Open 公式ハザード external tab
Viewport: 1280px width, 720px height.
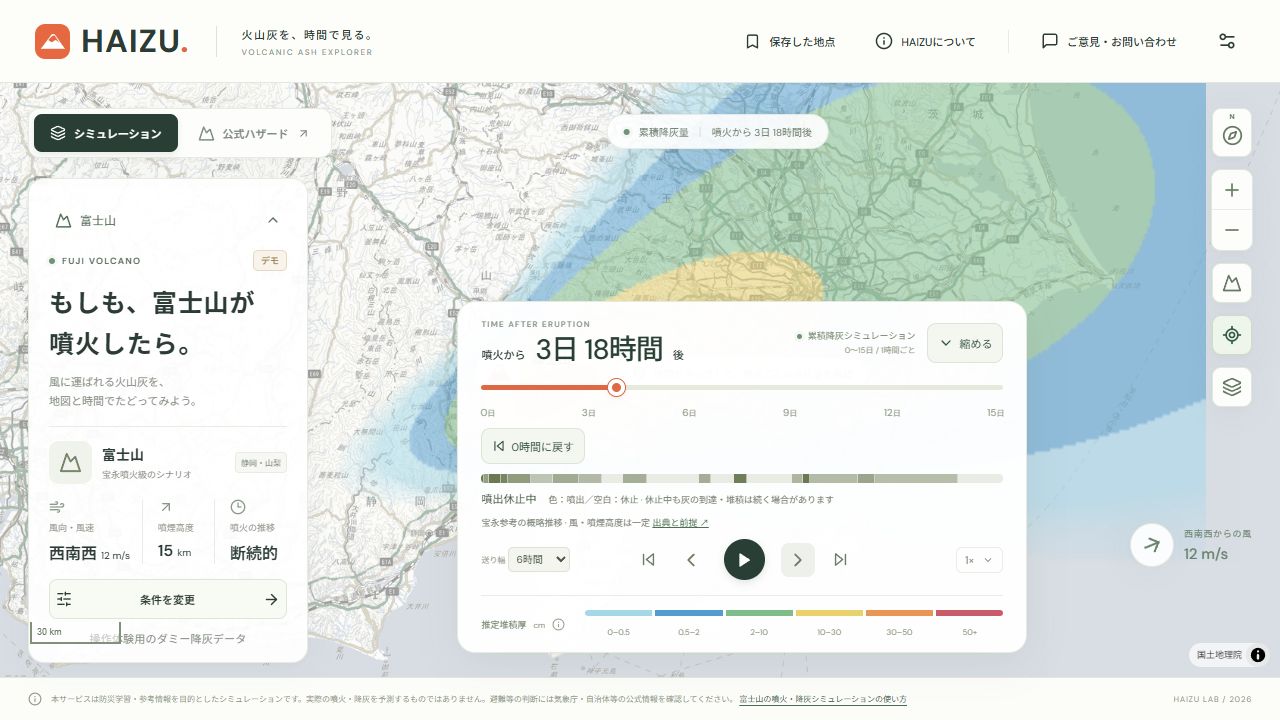(x=254, y=133)
